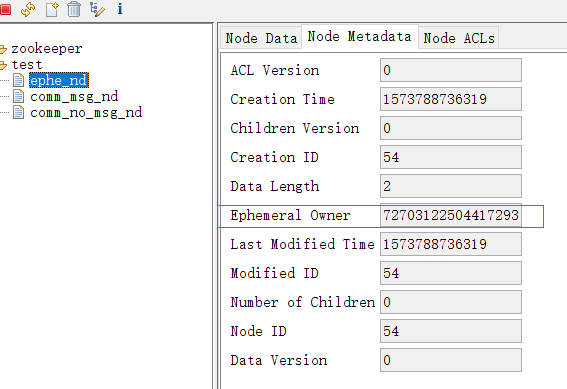
Task: Click the Modified ID value field
Action: [x=451, y=273]
